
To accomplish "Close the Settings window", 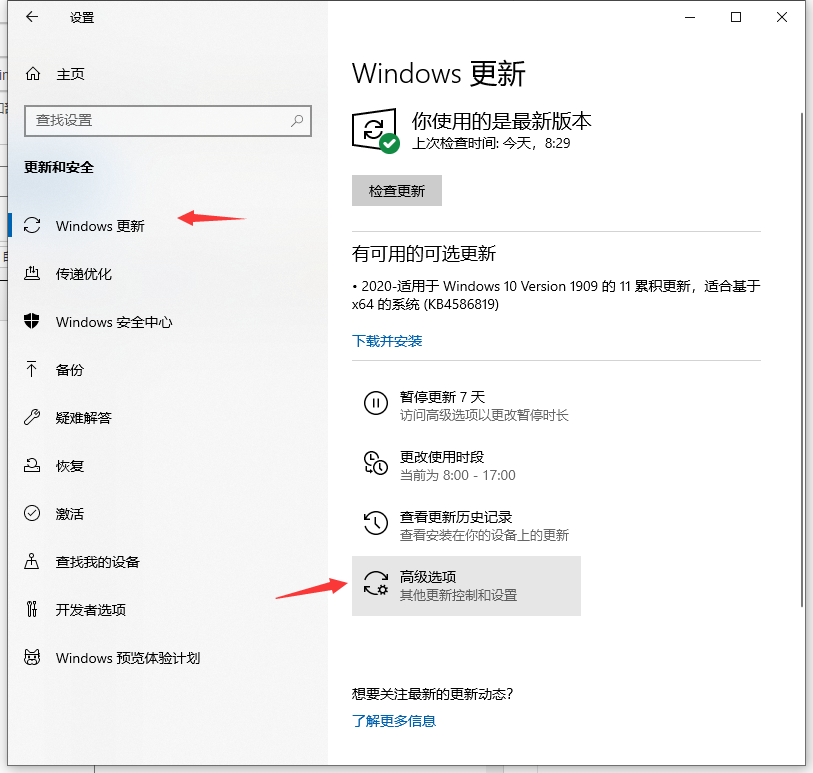I will (782, 17).
